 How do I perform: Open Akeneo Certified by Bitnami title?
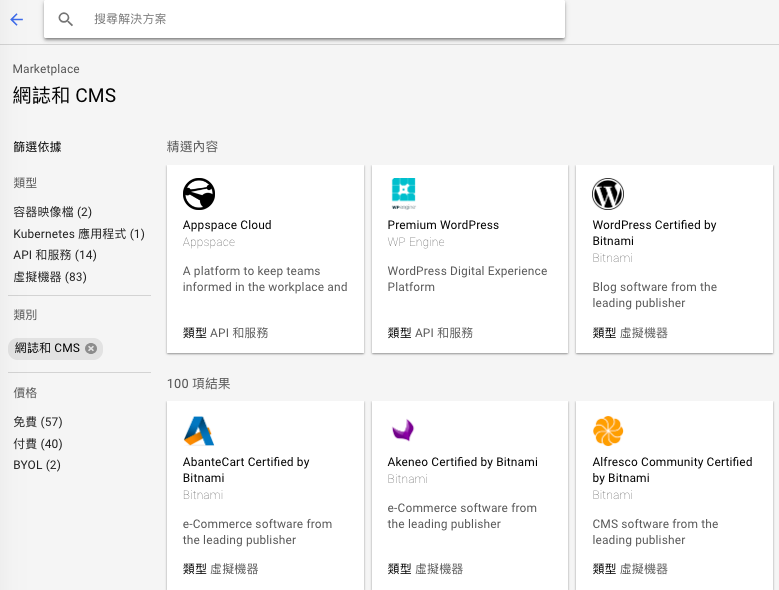tap(463, 462)
